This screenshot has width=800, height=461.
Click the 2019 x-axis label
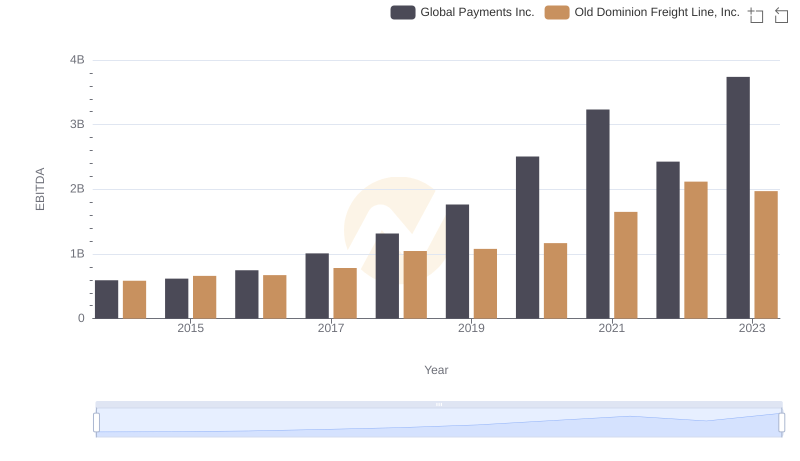click(471, 328)
